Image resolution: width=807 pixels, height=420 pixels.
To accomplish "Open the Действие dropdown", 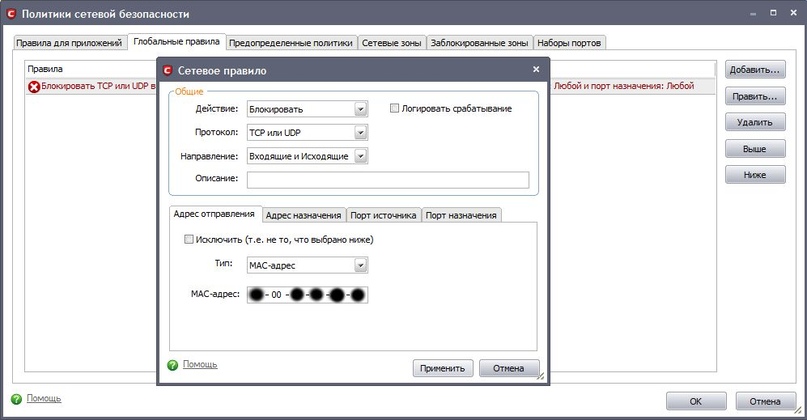I will (361, 109).
